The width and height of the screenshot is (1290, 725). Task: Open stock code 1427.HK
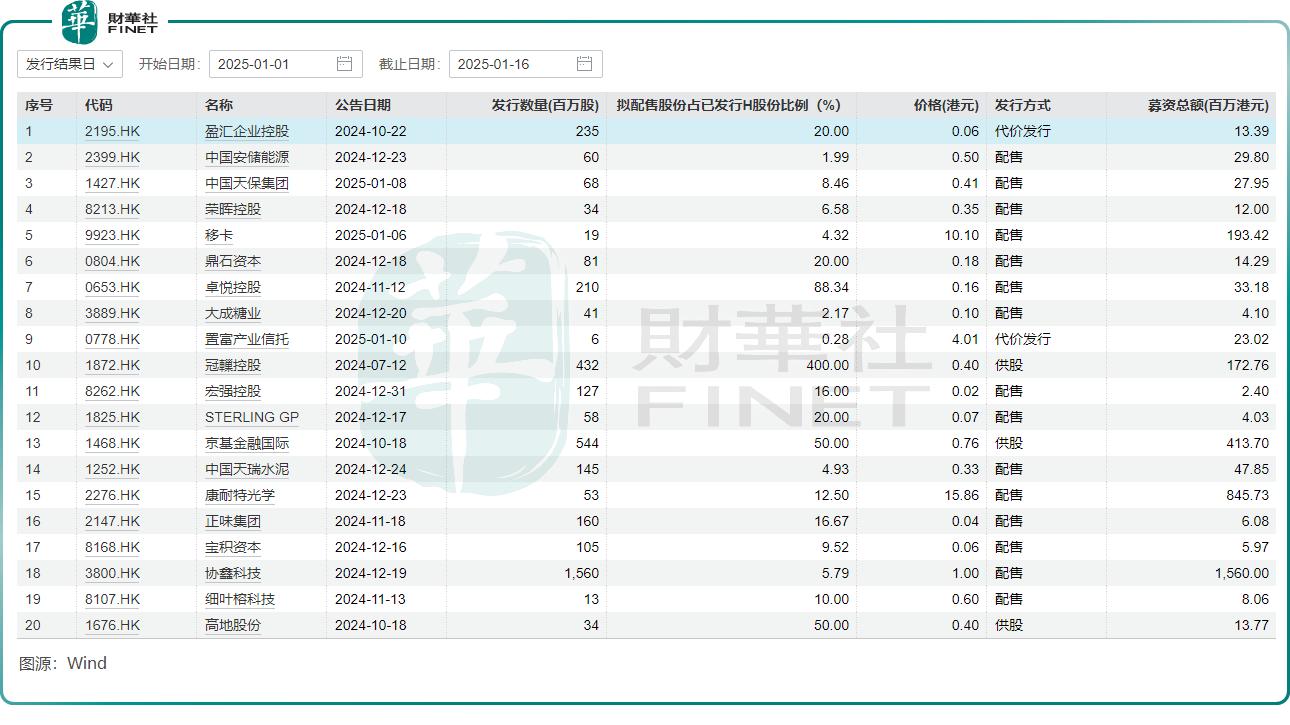113,183
